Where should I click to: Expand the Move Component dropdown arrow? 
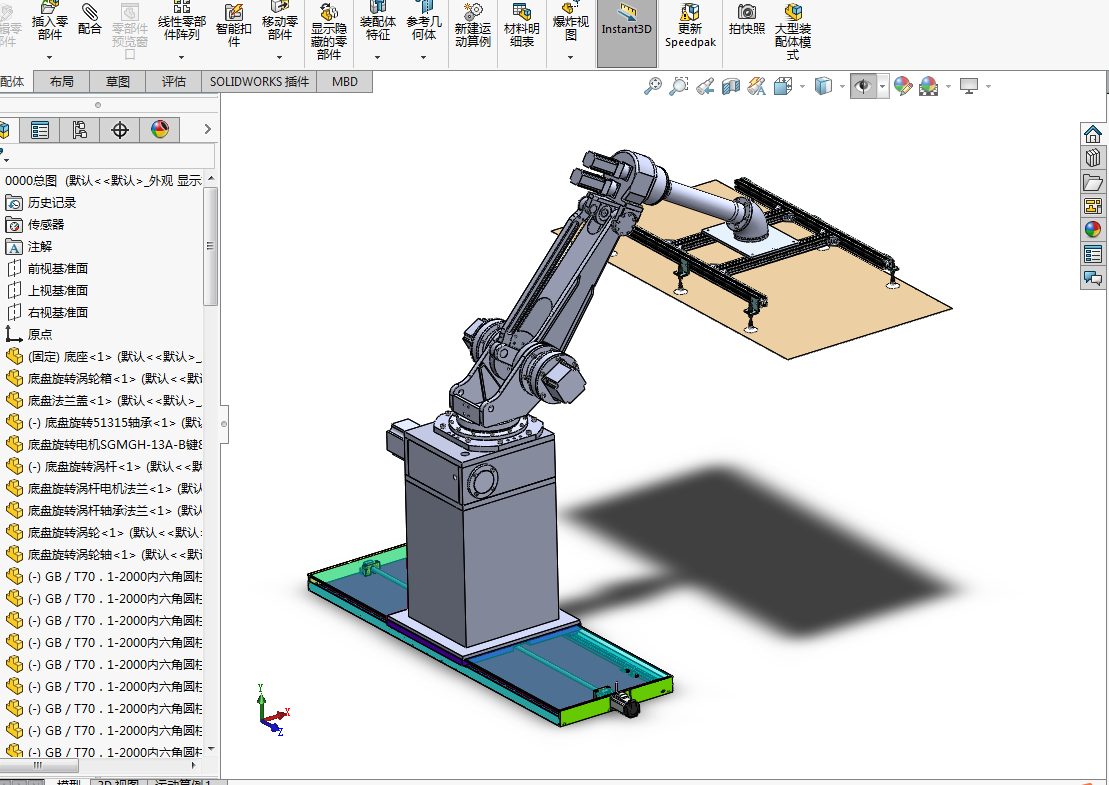tap(279, 57)
